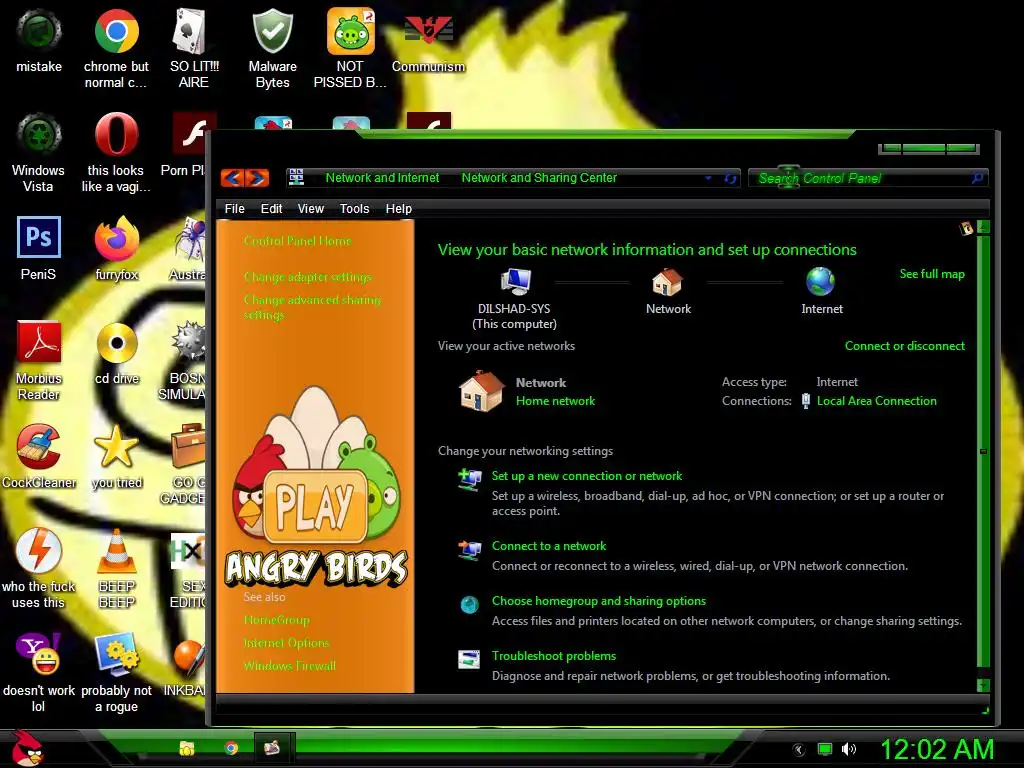The width and height of the screenshot is (1024, 768).
Task: Open 'Internet Options' in See also
Action: click(286, 643)
